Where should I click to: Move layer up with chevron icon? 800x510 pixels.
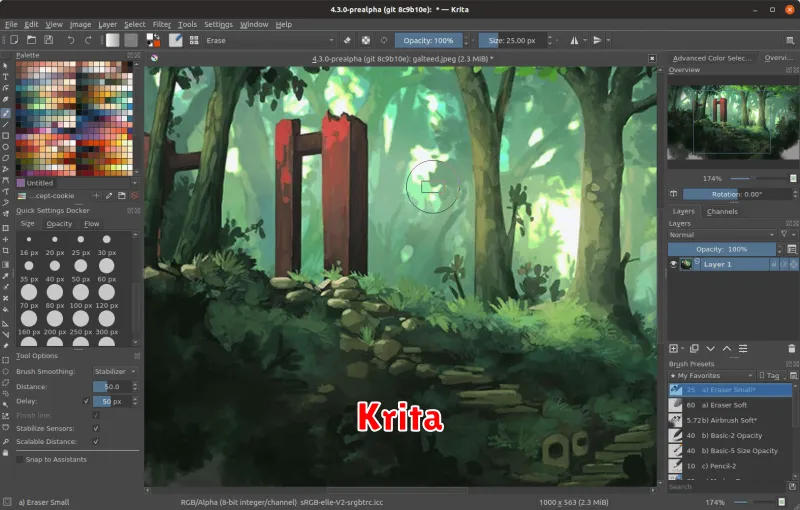tap(727, 349)
